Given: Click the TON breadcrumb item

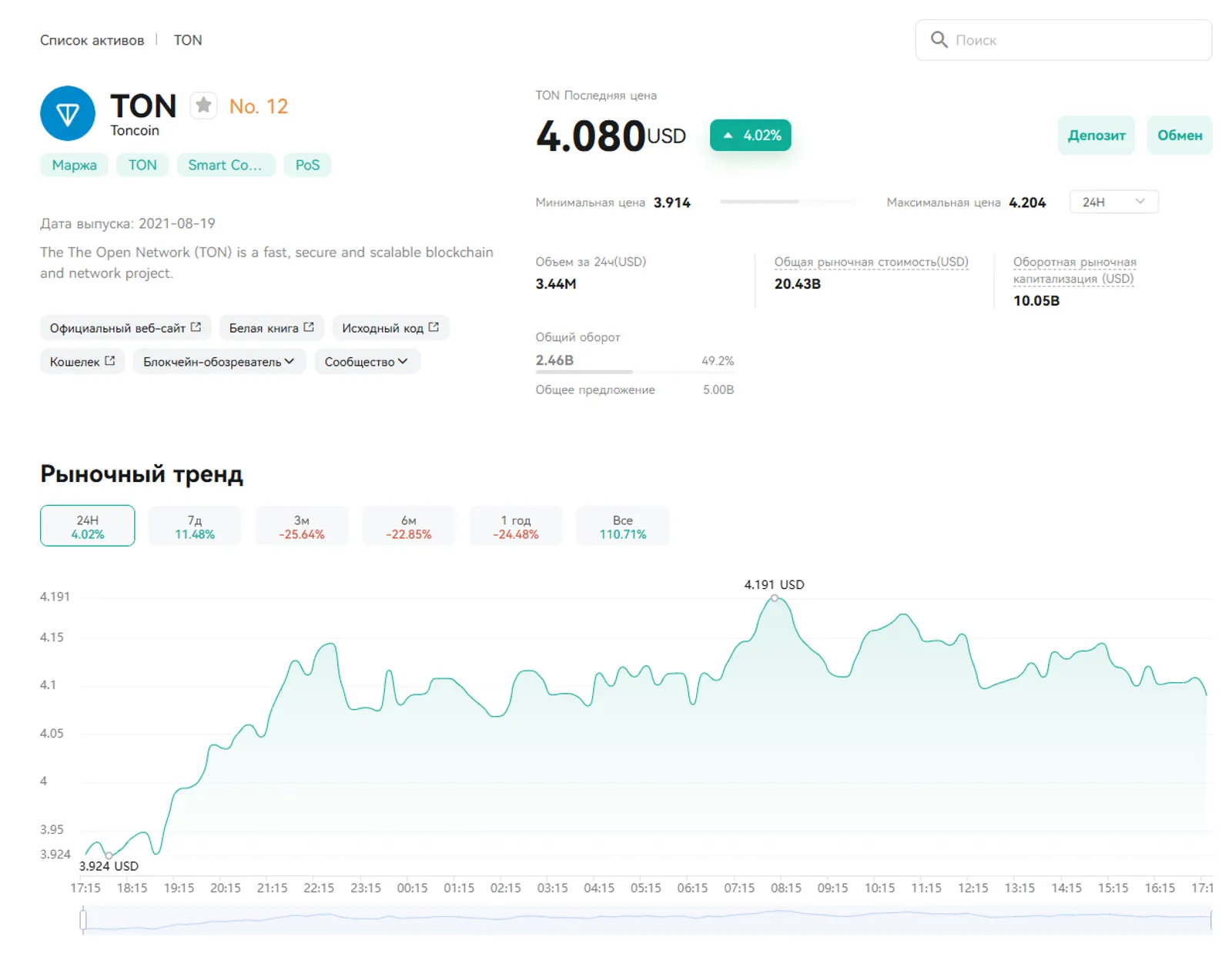Looking at the screenshot, I should tap(188, 40).
